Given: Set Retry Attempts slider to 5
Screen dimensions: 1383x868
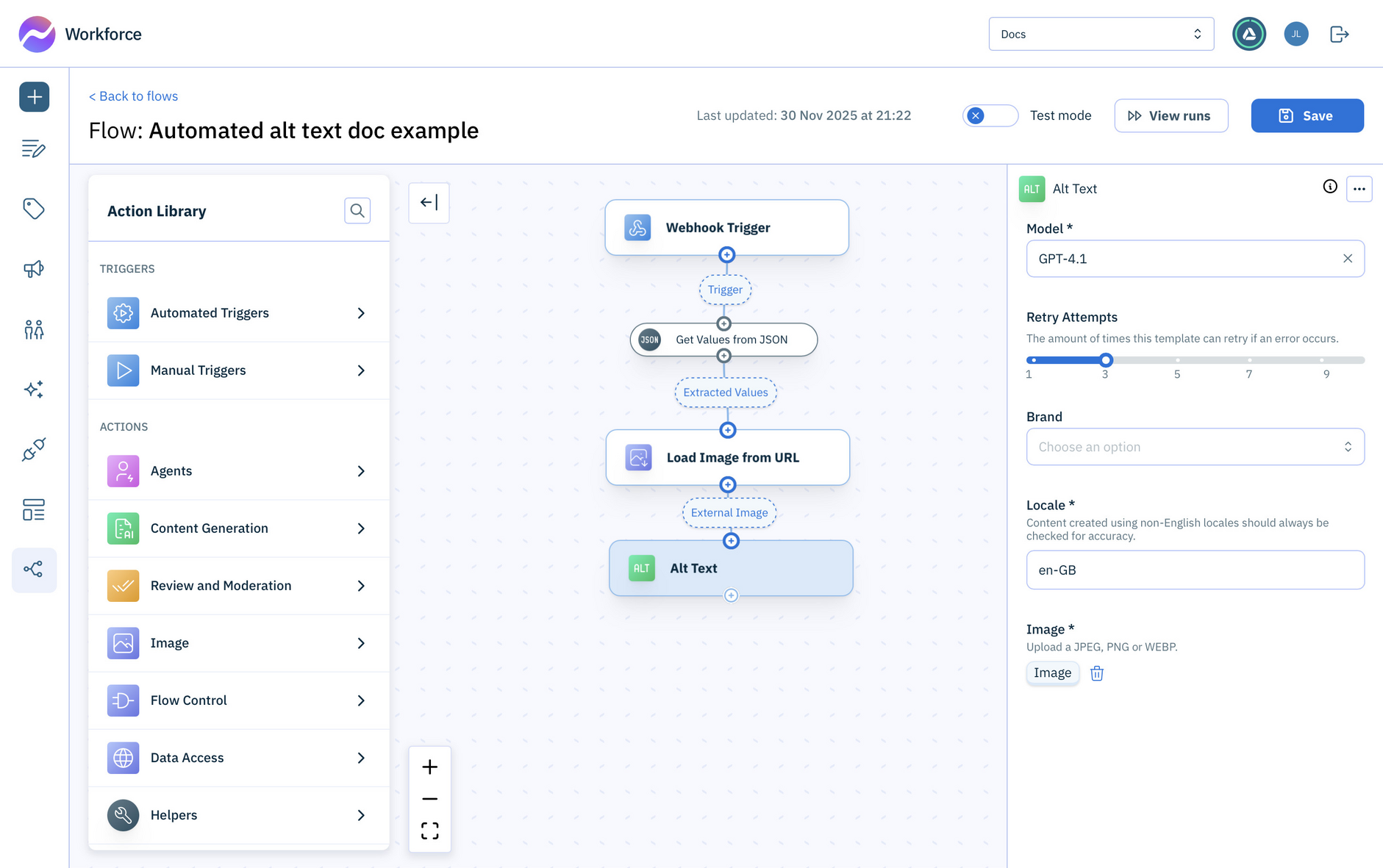Looking at the screenshot, I should point(1177,360).
